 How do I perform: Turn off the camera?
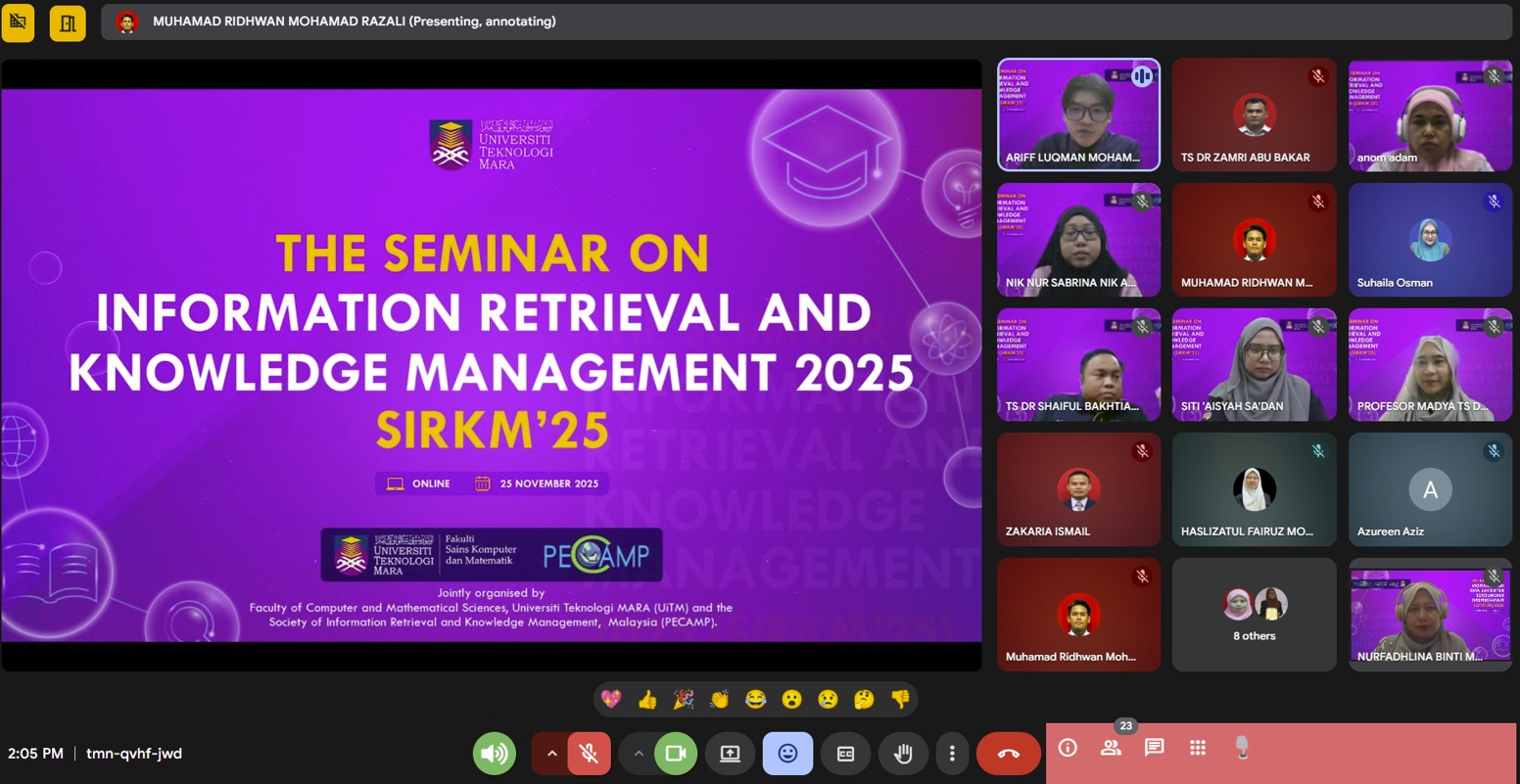(675, 754)
